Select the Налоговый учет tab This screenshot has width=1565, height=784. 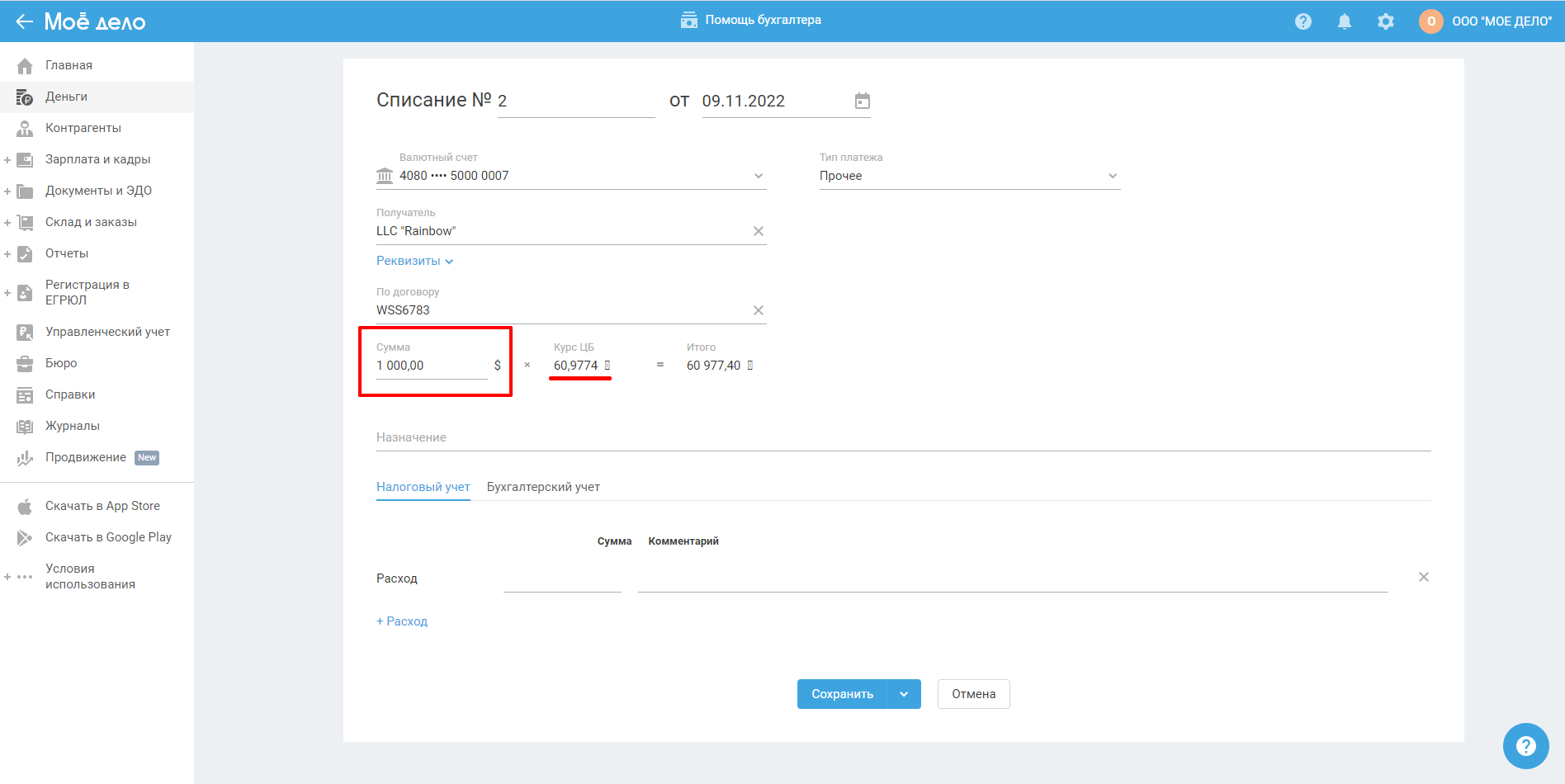(x=423, y=487)
